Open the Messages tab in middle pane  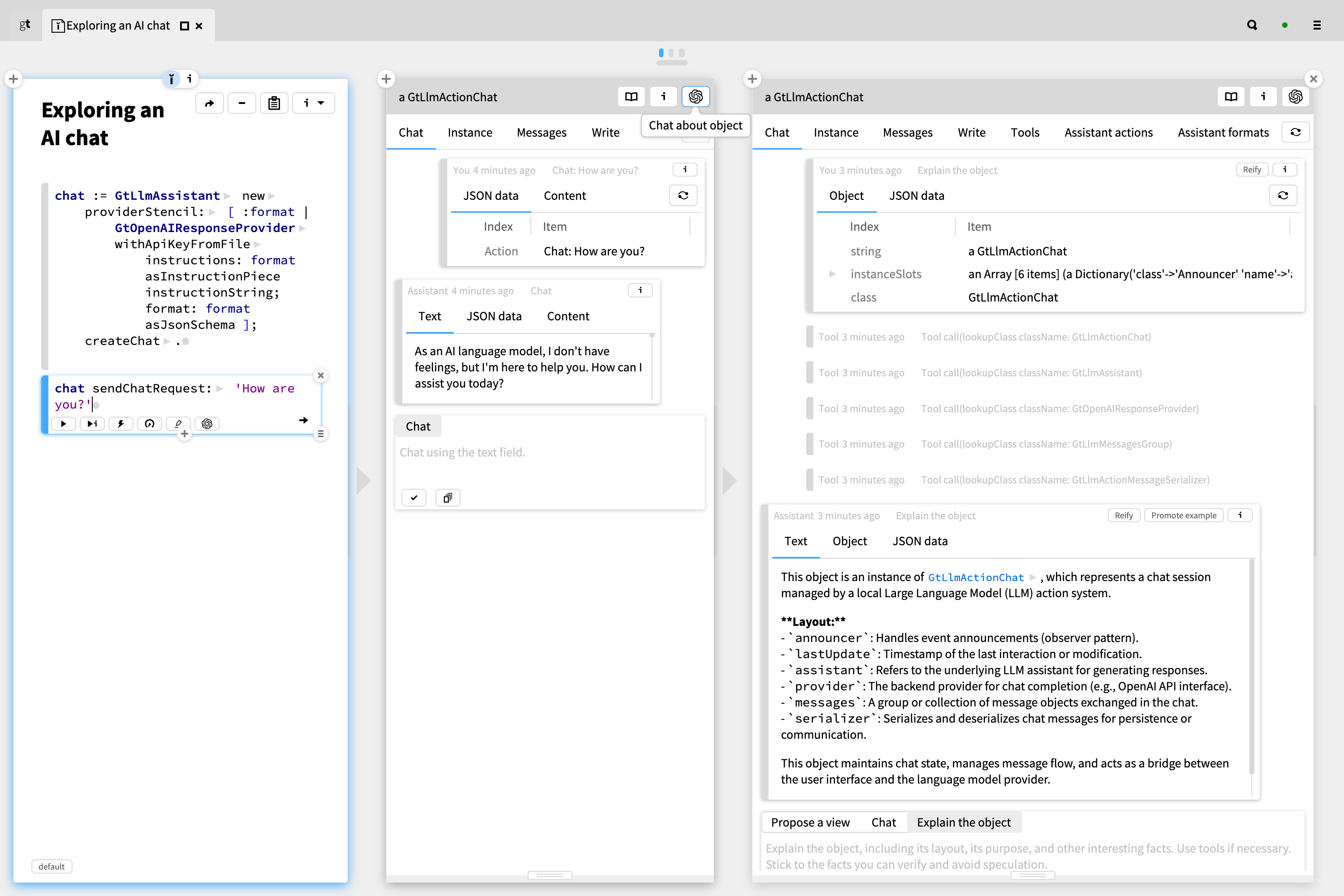[541, 133]
